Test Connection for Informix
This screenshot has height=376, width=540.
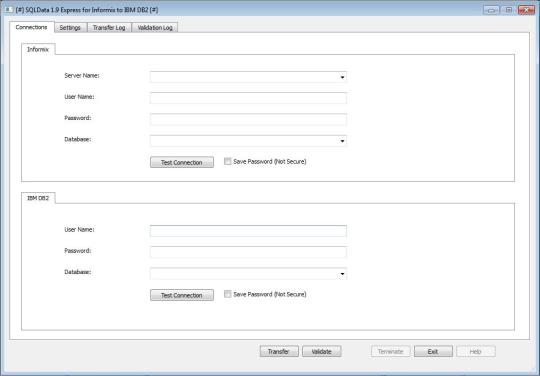[x=182, y=162]
